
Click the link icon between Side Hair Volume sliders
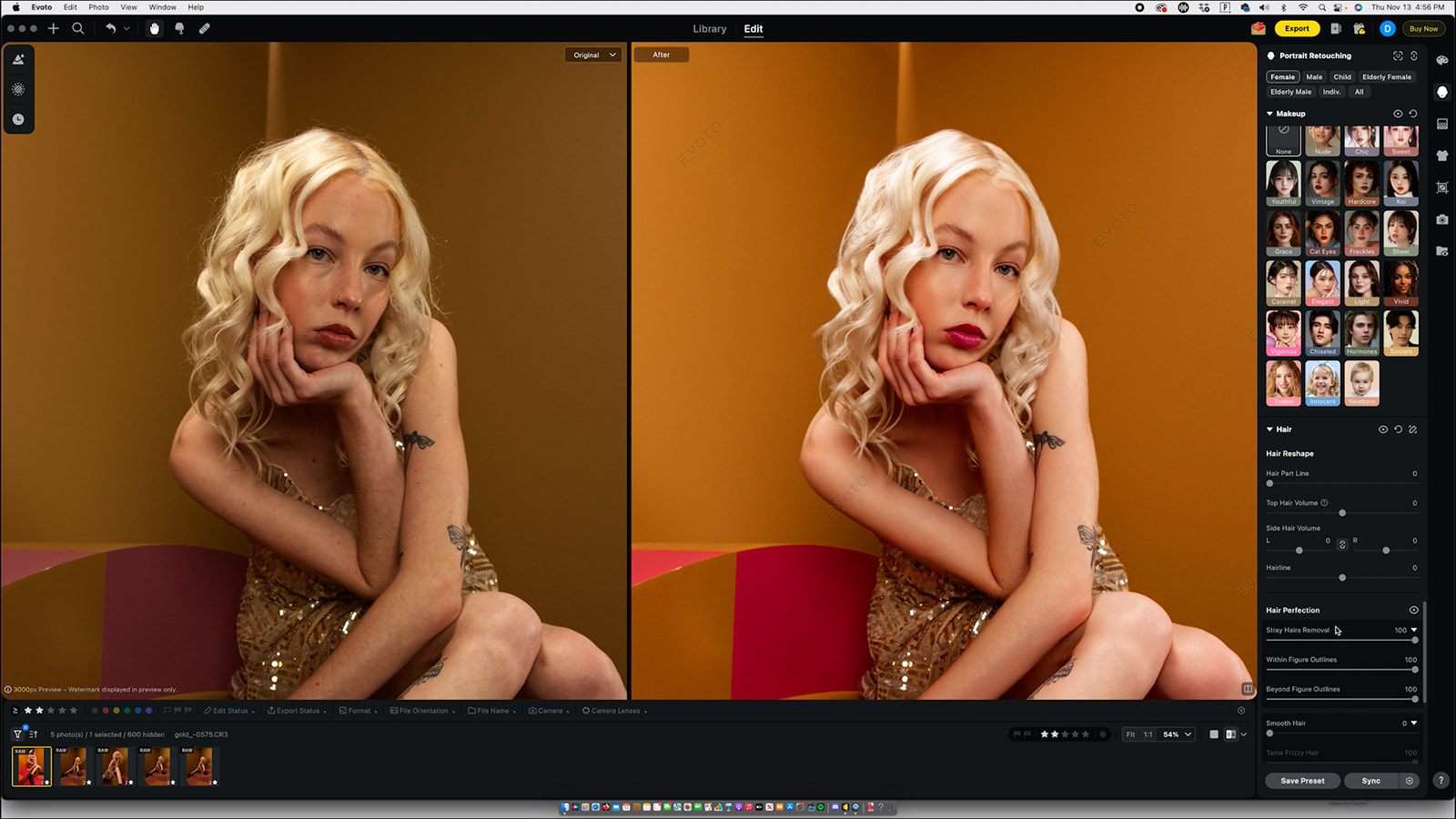click(x=1342, y=544)
